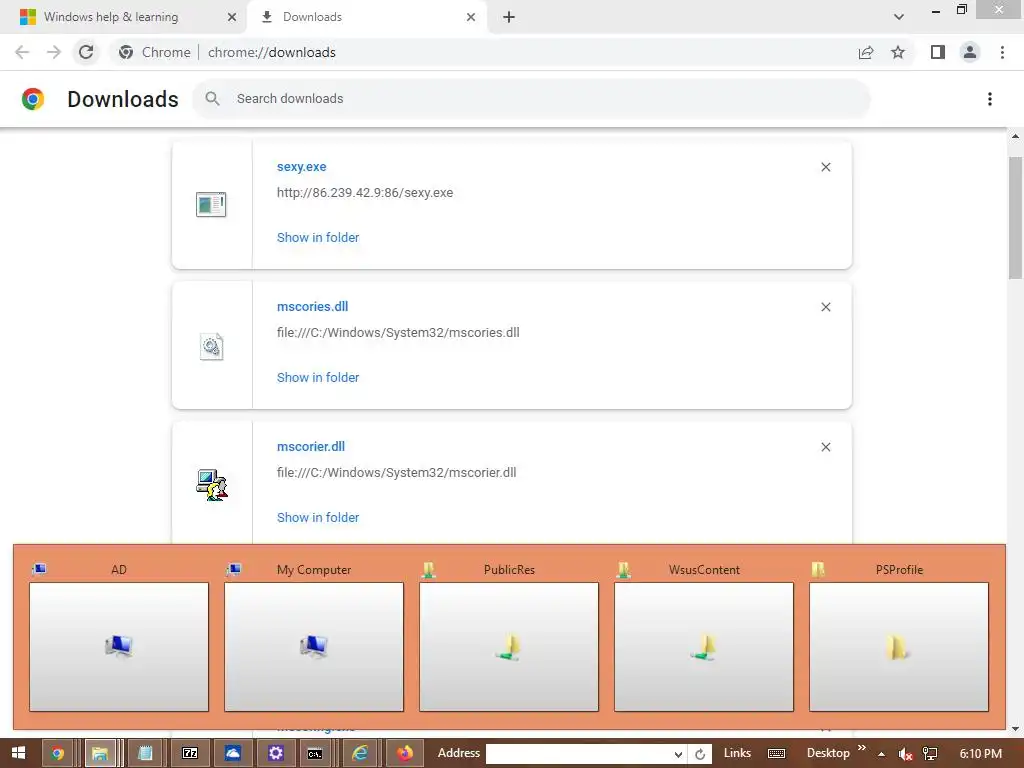
Task: Show mscorier.dll in folder
Action: [317, 517]
